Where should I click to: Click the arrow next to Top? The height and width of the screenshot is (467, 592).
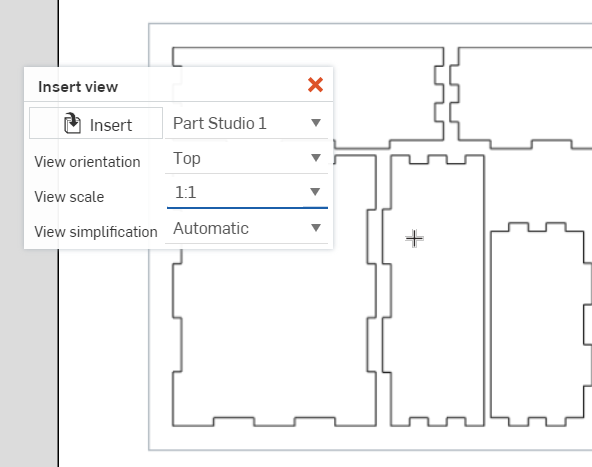click(316, 157)
